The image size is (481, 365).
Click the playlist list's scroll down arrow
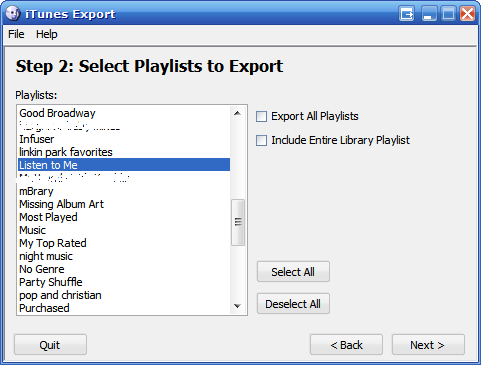[237, 306]
